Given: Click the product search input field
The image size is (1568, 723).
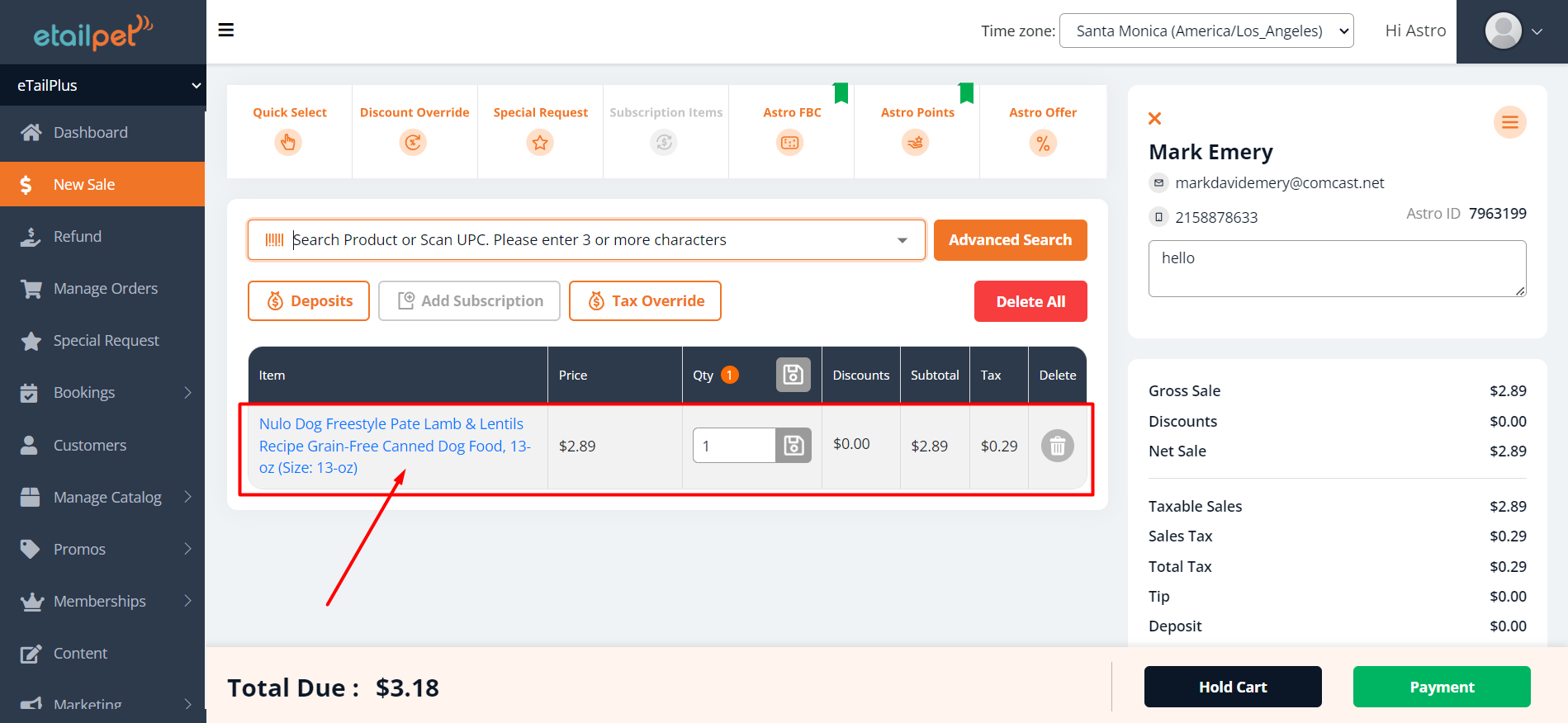Looking at the screenshot, I should [x=586, y=240].
